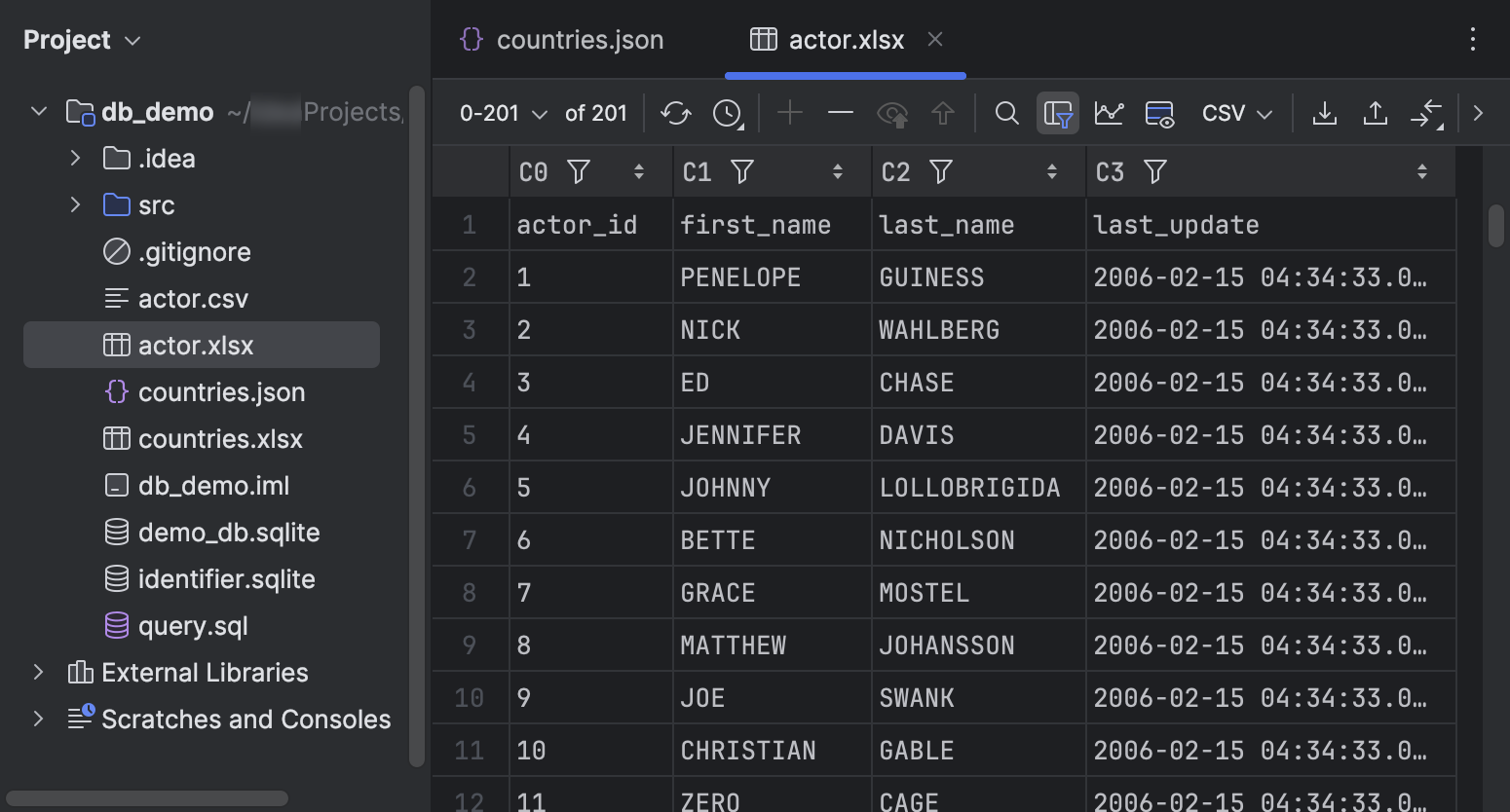The image size is (1510, 812).
Task: Open the chart view for table data
Action: pos(1109,113)
